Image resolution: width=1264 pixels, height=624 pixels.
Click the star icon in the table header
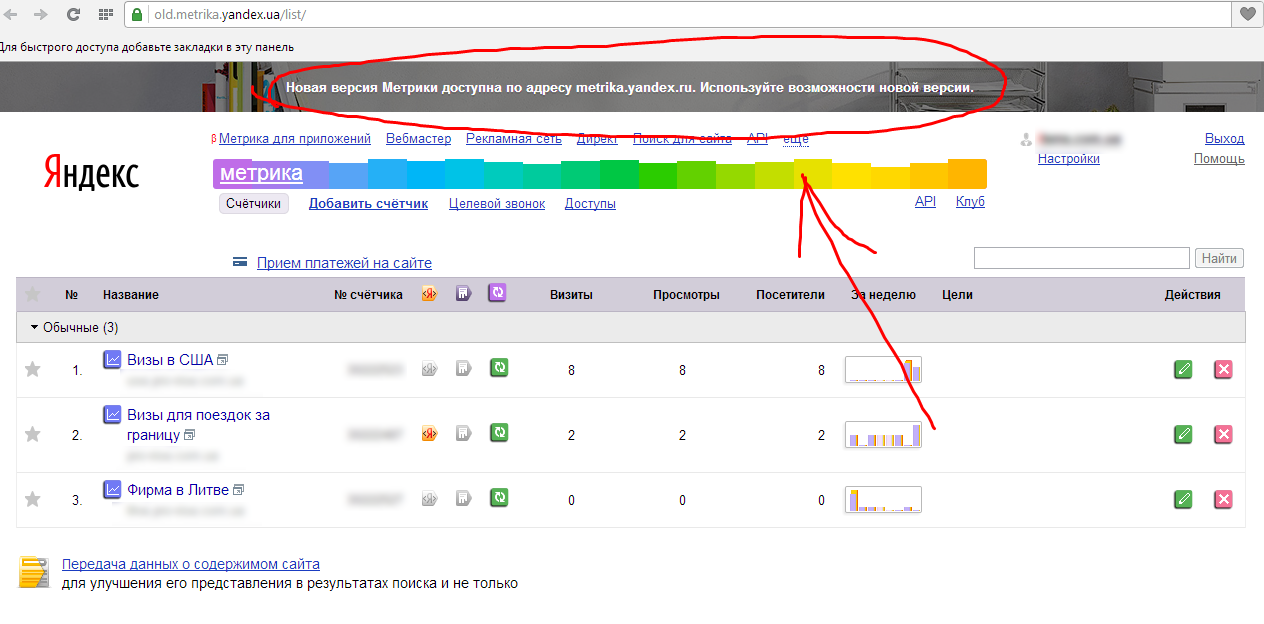33,294
